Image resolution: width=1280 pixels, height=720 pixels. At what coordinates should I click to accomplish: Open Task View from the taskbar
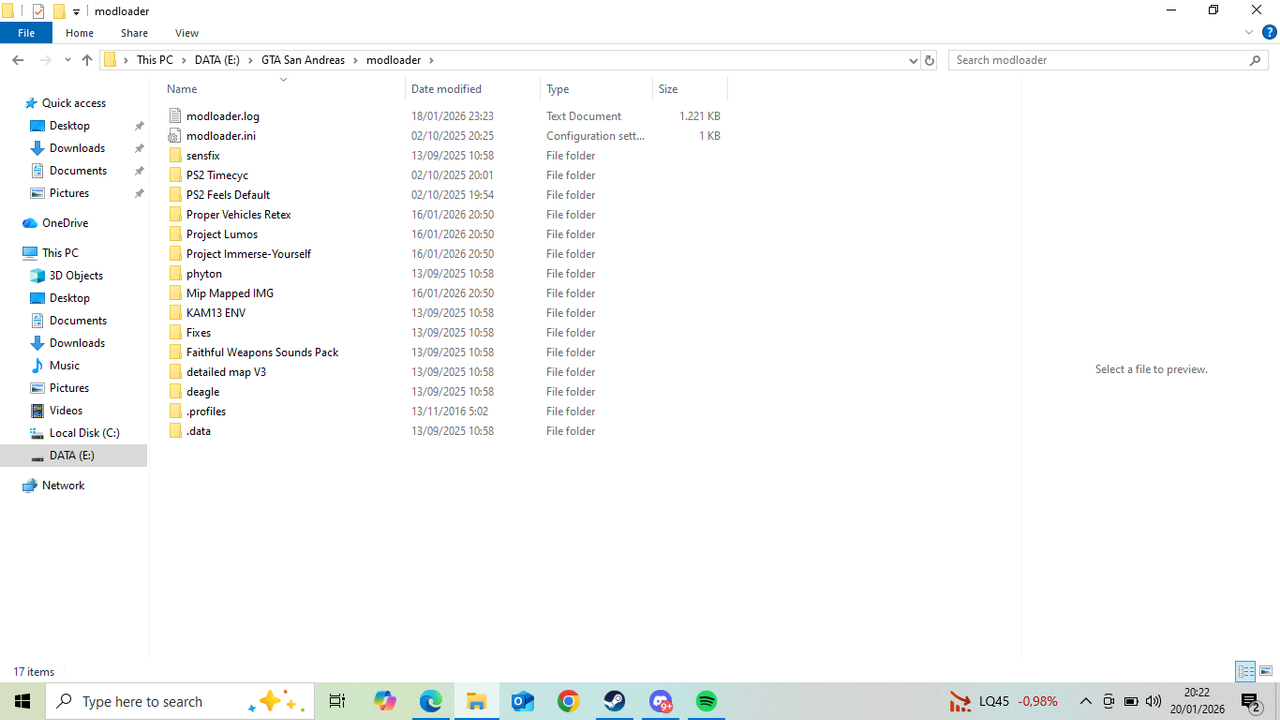coord(337,701)
